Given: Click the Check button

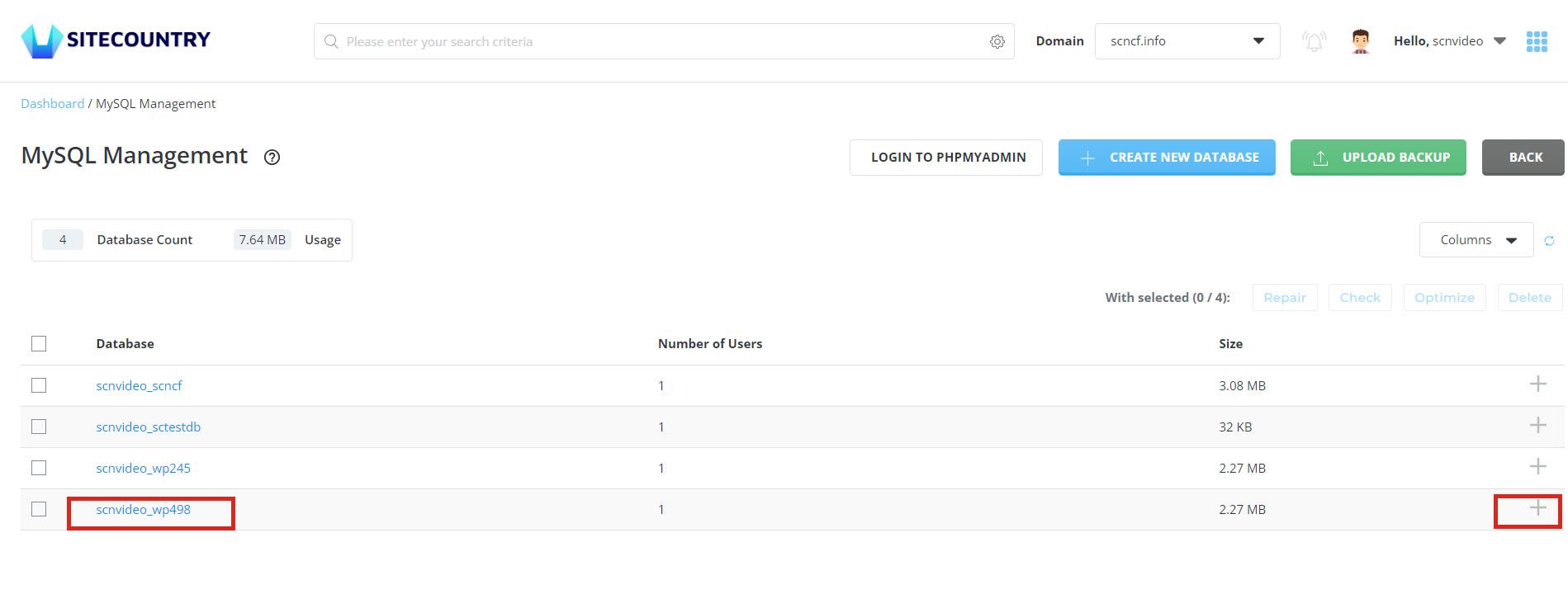Looking at the screenshot, I should [x=1360, y=298].
